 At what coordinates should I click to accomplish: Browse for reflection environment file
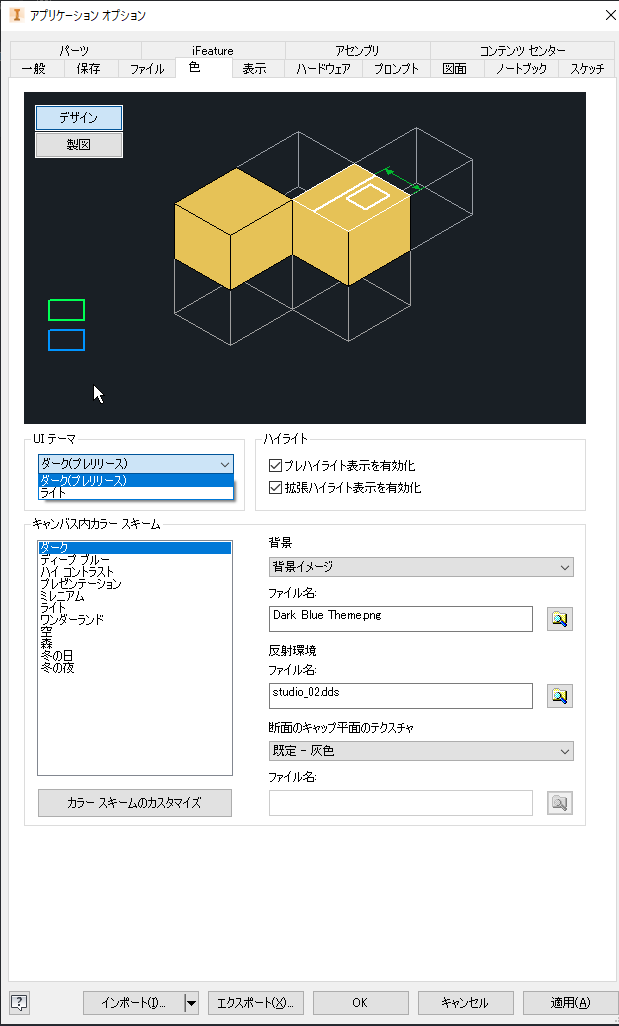click(559, 696)
